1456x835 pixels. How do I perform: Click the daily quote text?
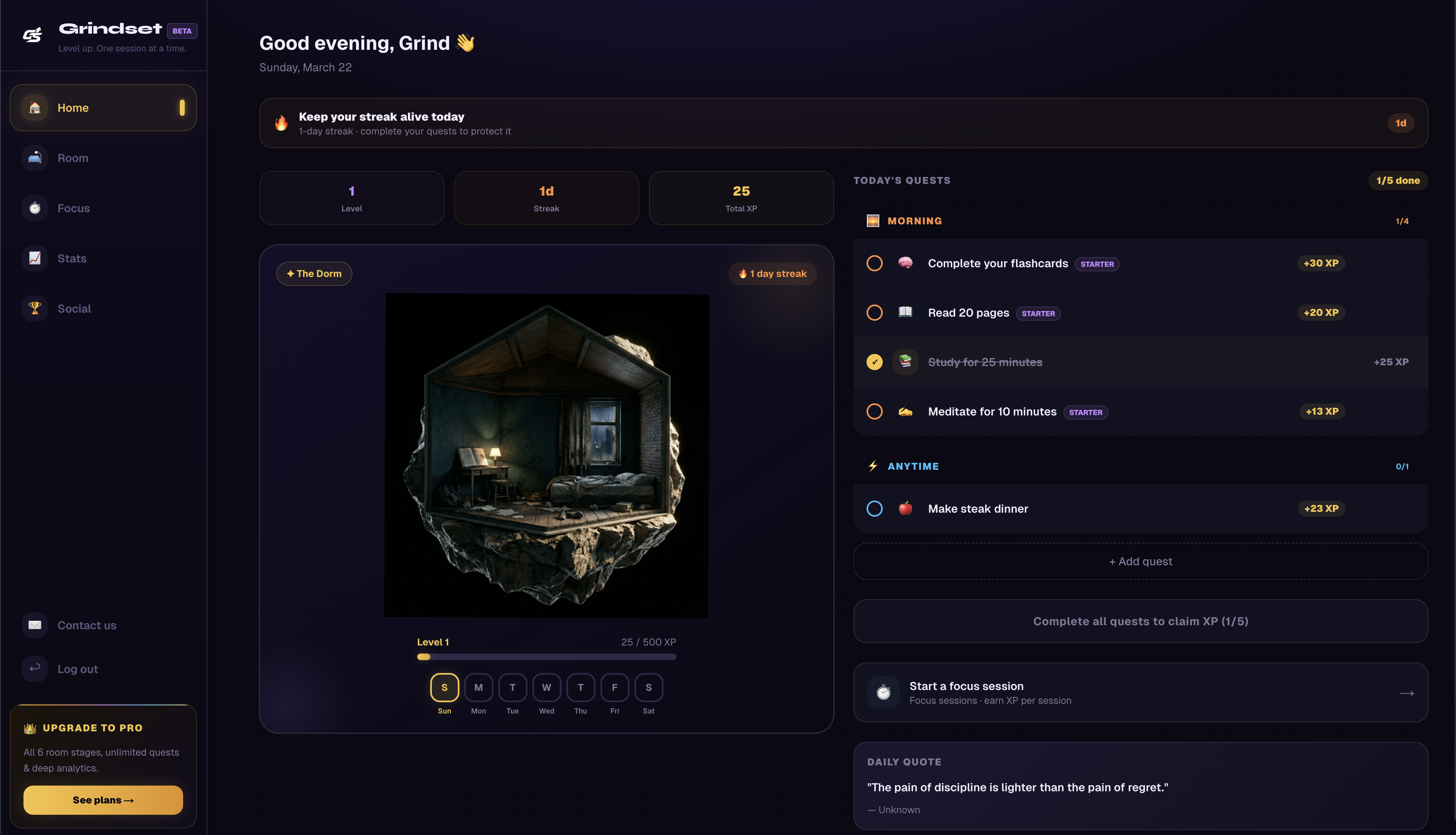[1017, 787]
